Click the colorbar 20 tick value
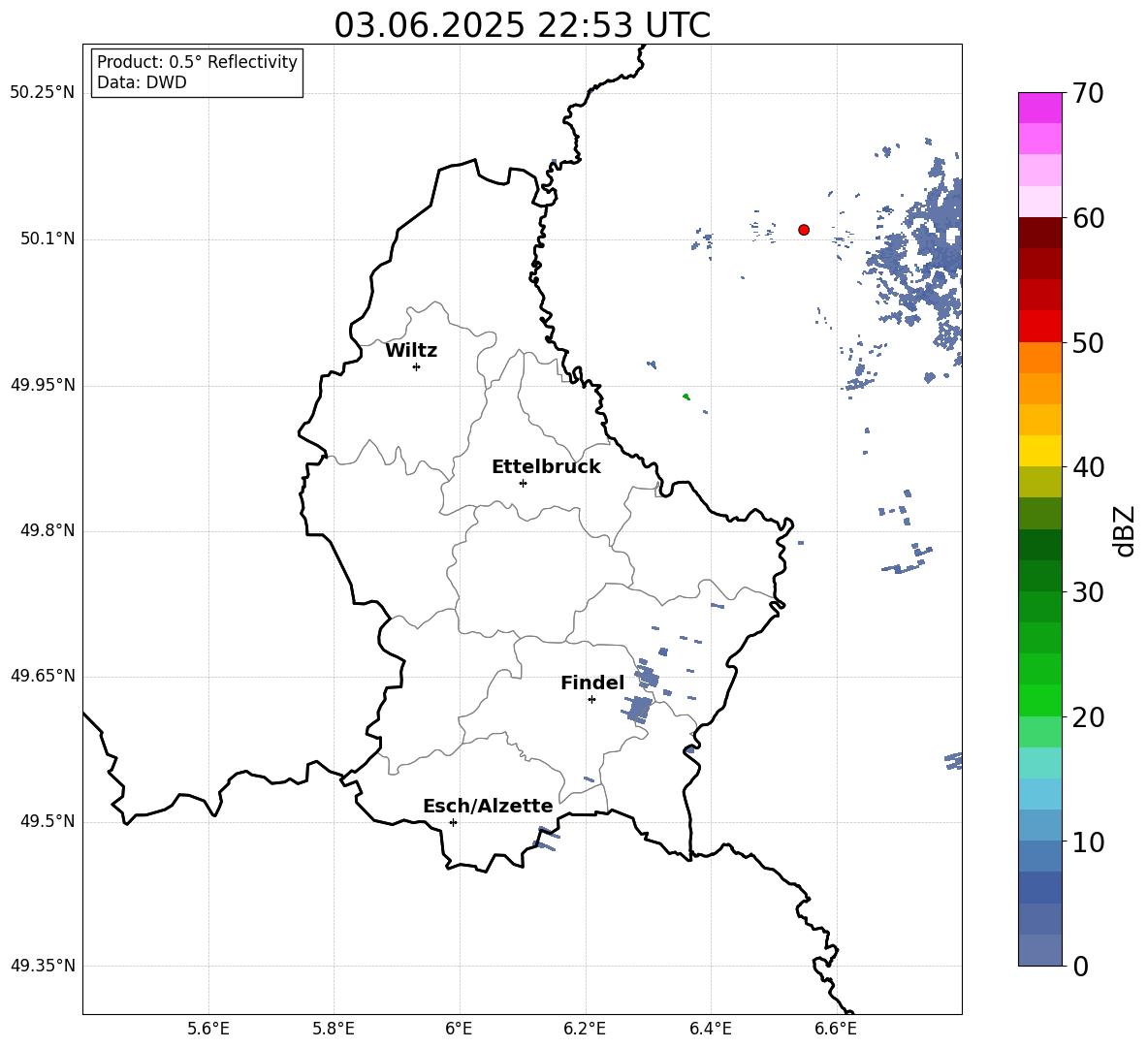 coord(1087,717)
